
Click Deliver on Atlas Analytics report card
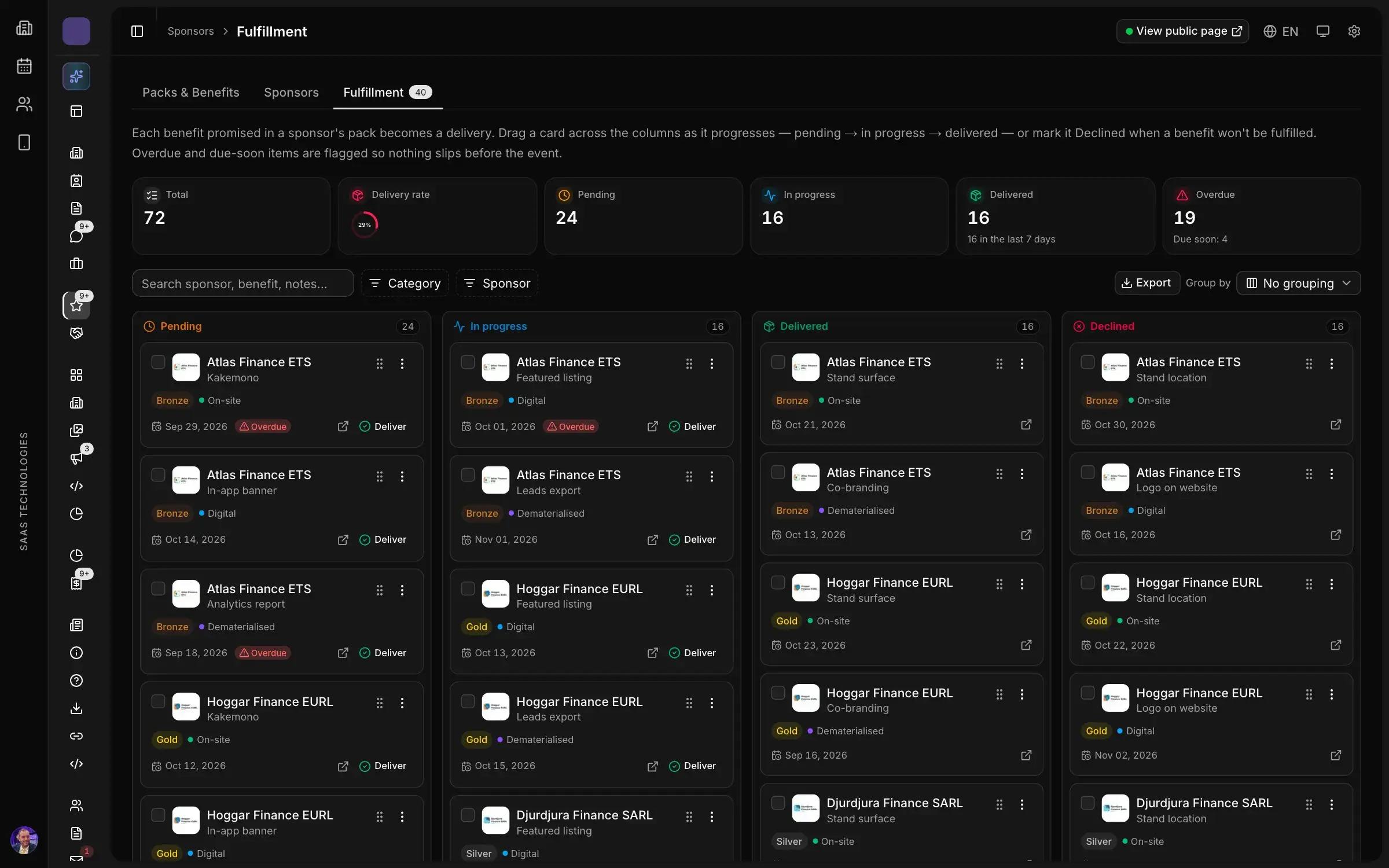(383, 653)
